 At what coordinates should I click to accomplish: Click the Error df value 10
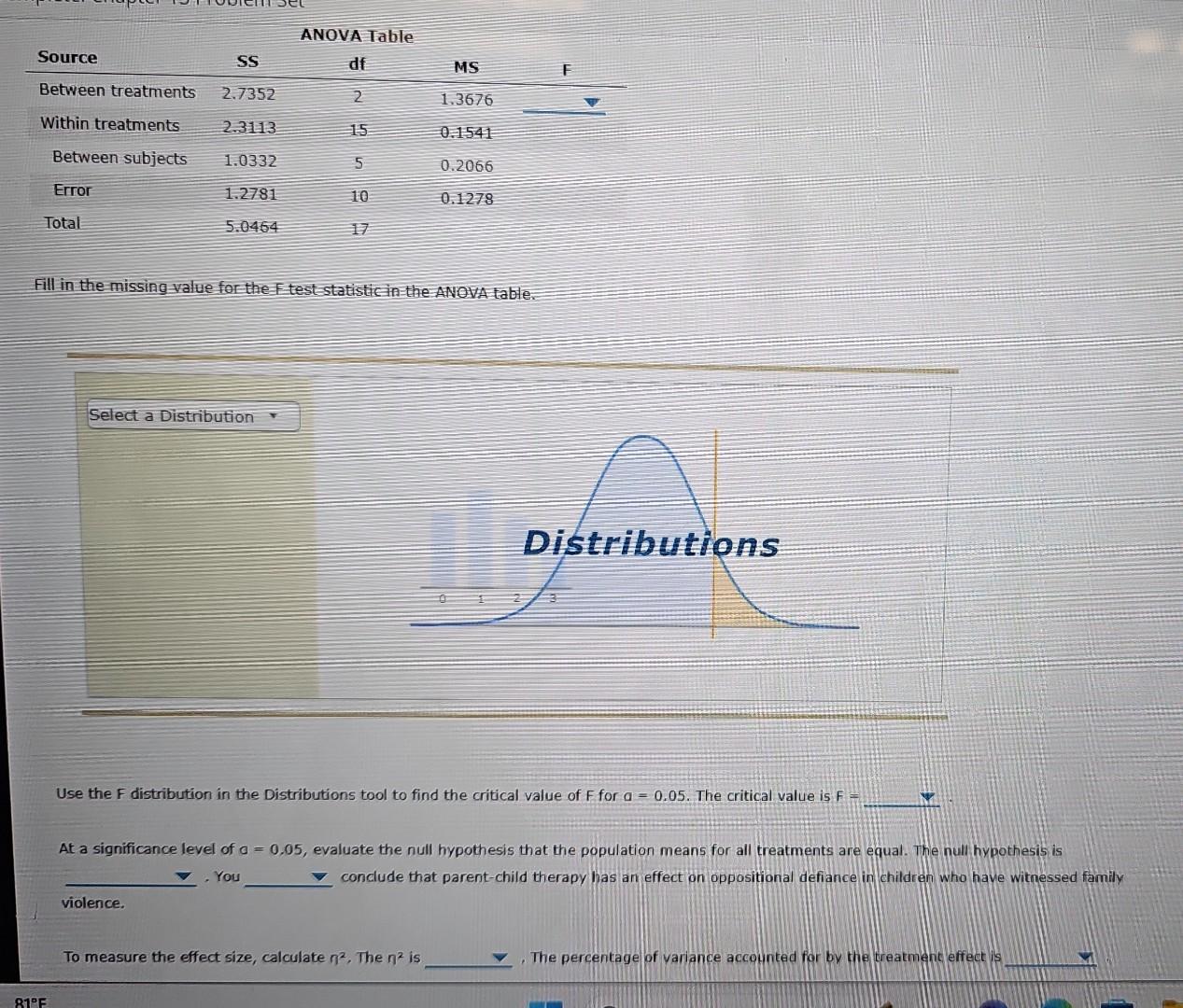click(x=359, y=197)
